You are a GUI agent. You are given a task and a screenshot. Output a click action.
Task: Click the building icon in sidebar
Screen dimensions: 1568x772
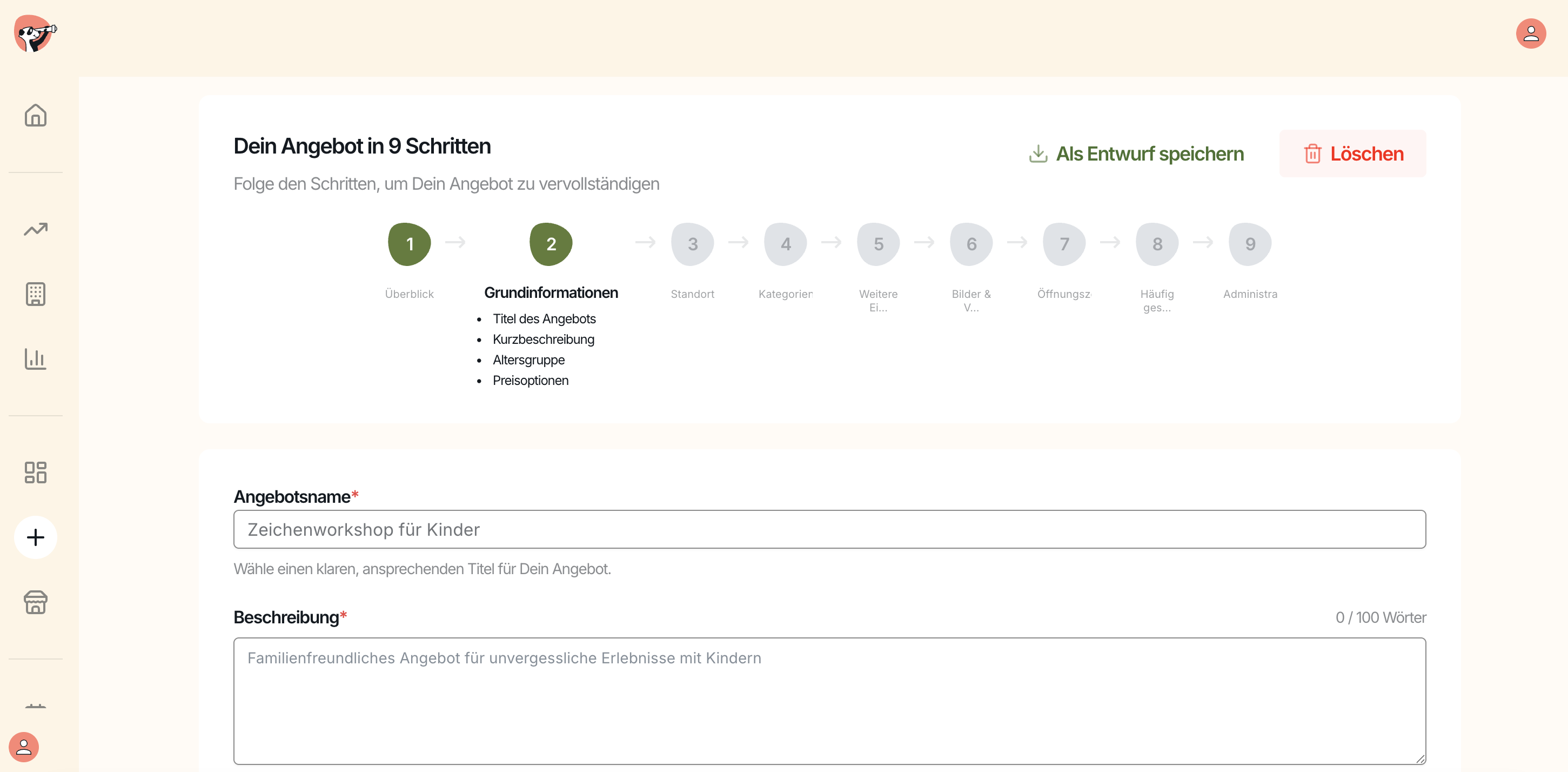click(x=35, y=294)
